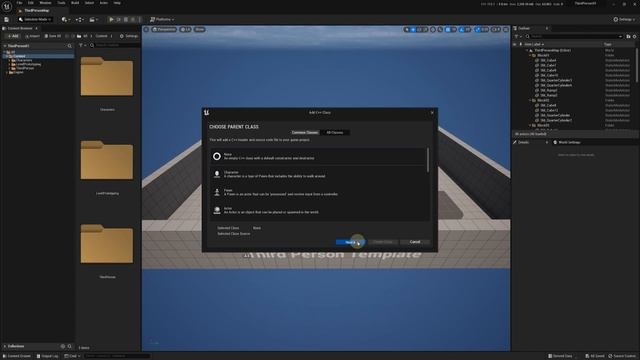This screenshot has width=640, height=360.
Task: Click the Add button in Content Browser
Action: pyautogui.click(x=12, y=36)
